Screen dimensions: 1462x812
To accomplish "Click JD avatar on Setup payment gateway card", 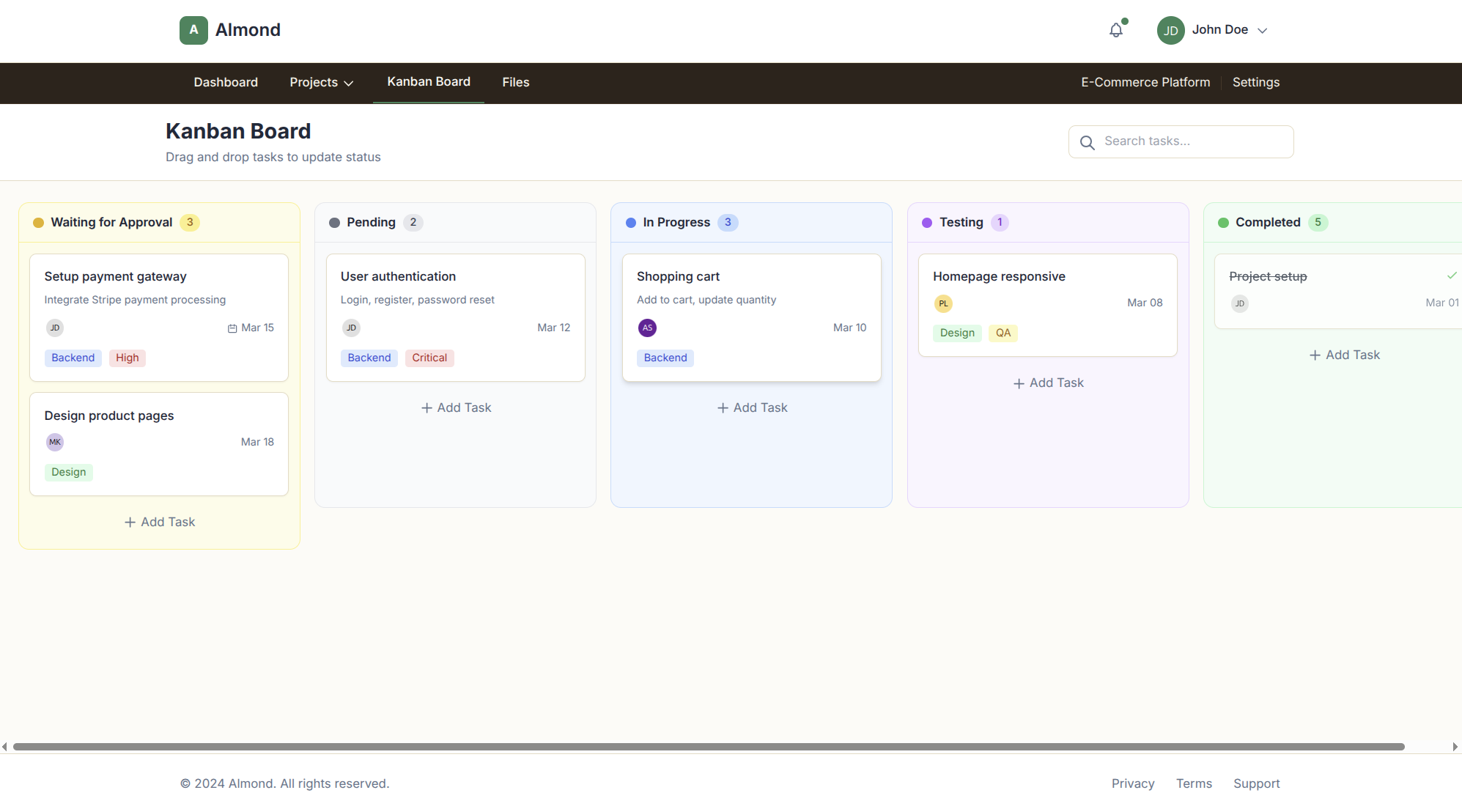I will [x=55, y=328].
